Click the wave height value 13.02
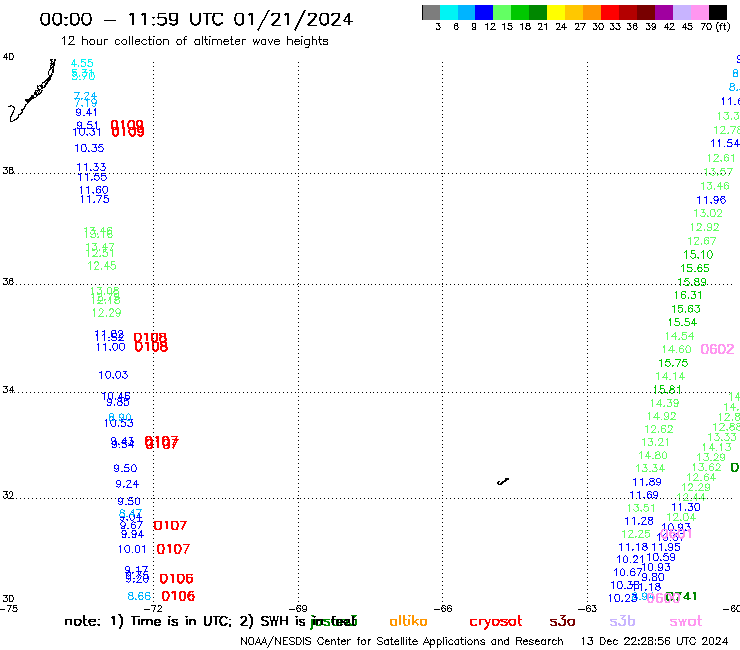This screenshot has height=650, width=740. 708,213
